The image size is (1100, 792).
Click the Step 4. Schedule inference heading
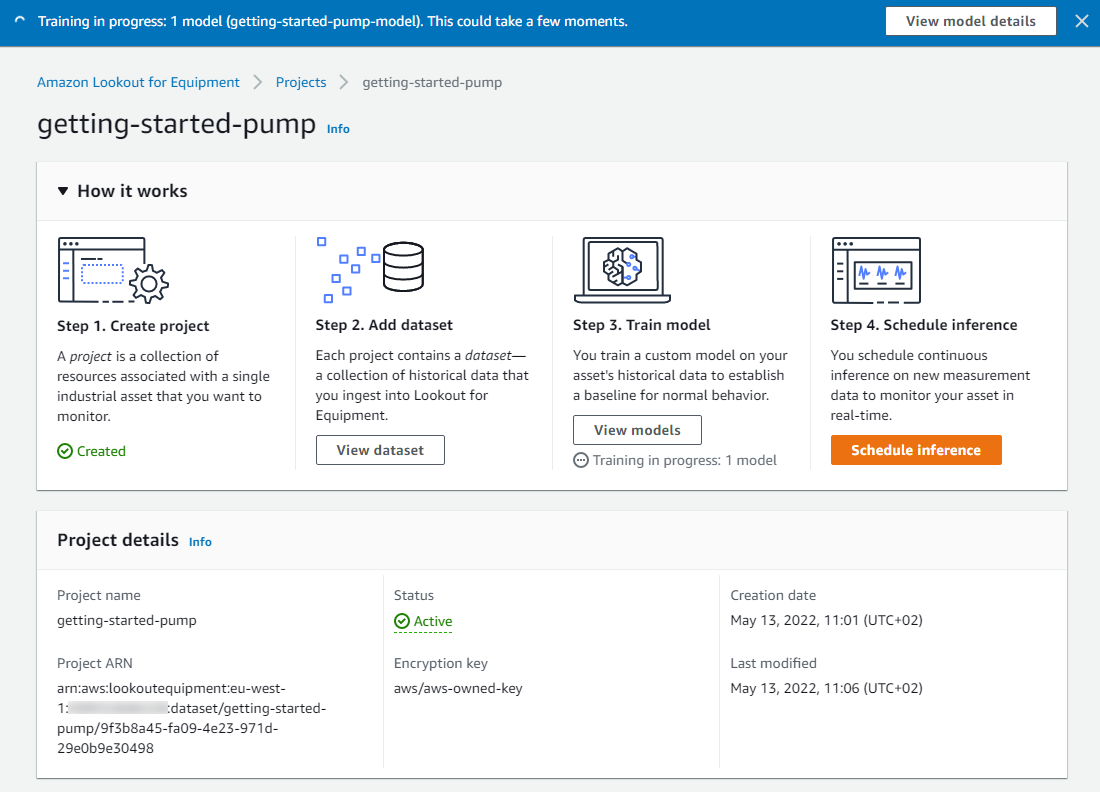[x=924, y=325]
